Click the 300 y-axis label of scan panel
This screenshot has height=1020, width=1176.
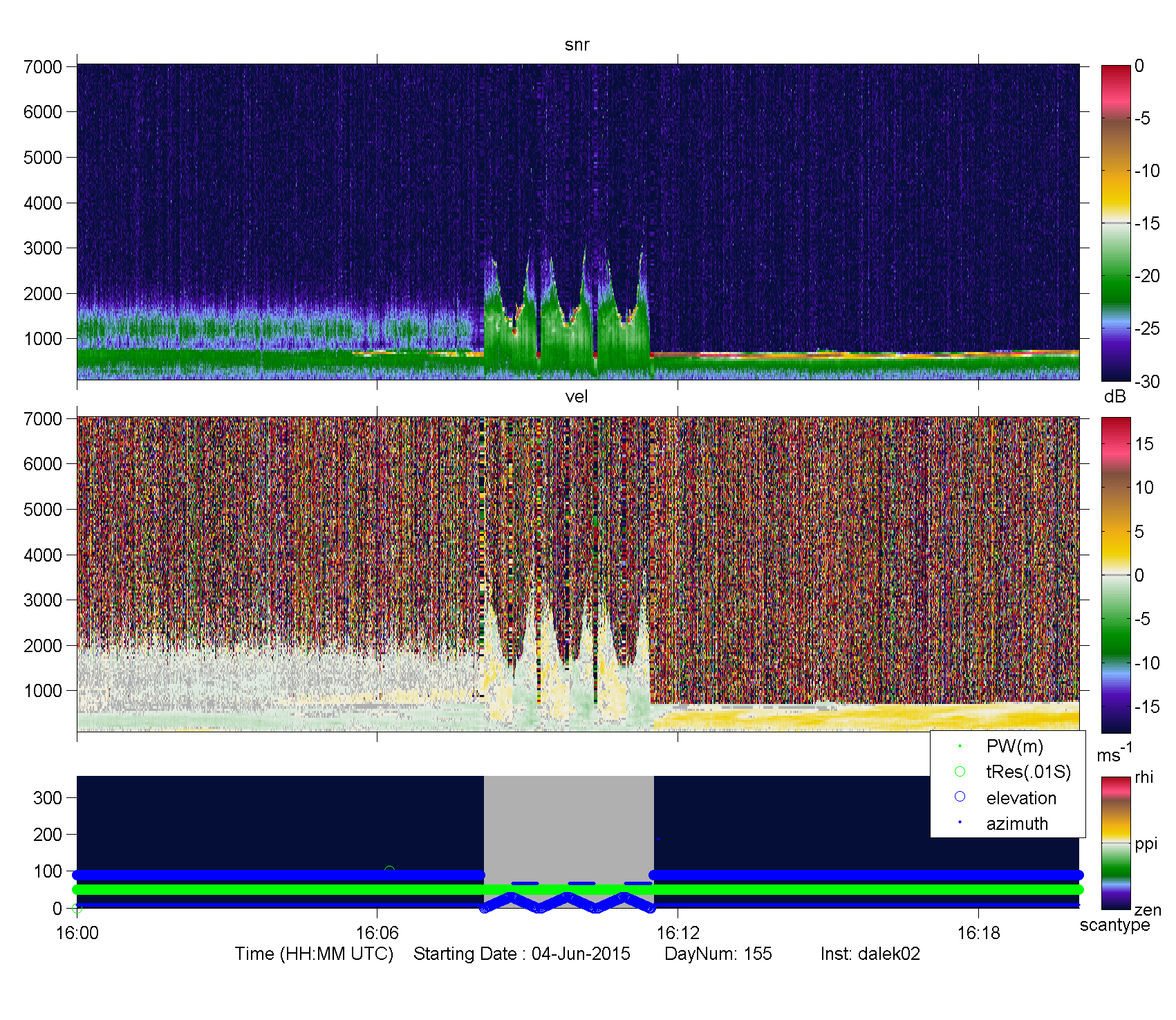click(48, 798)
